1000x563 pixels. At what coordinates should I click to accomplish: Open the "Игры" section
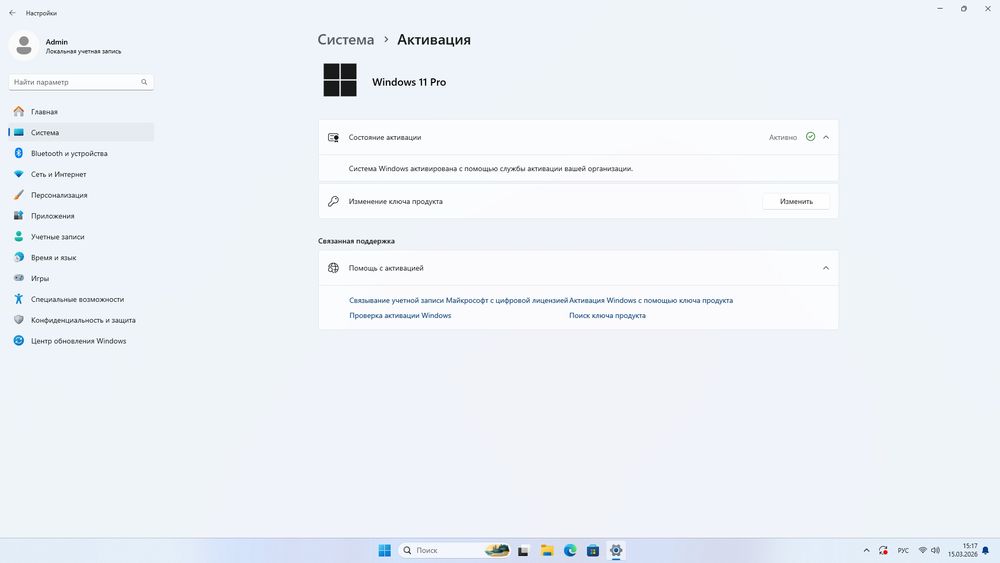point(81,279)
